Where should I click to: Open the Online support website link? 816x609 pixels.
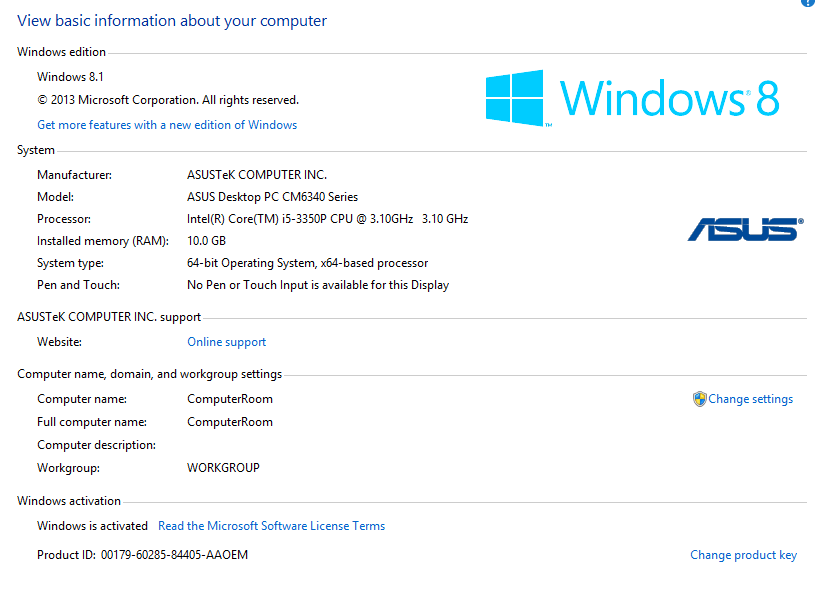[x=226, y=342]
